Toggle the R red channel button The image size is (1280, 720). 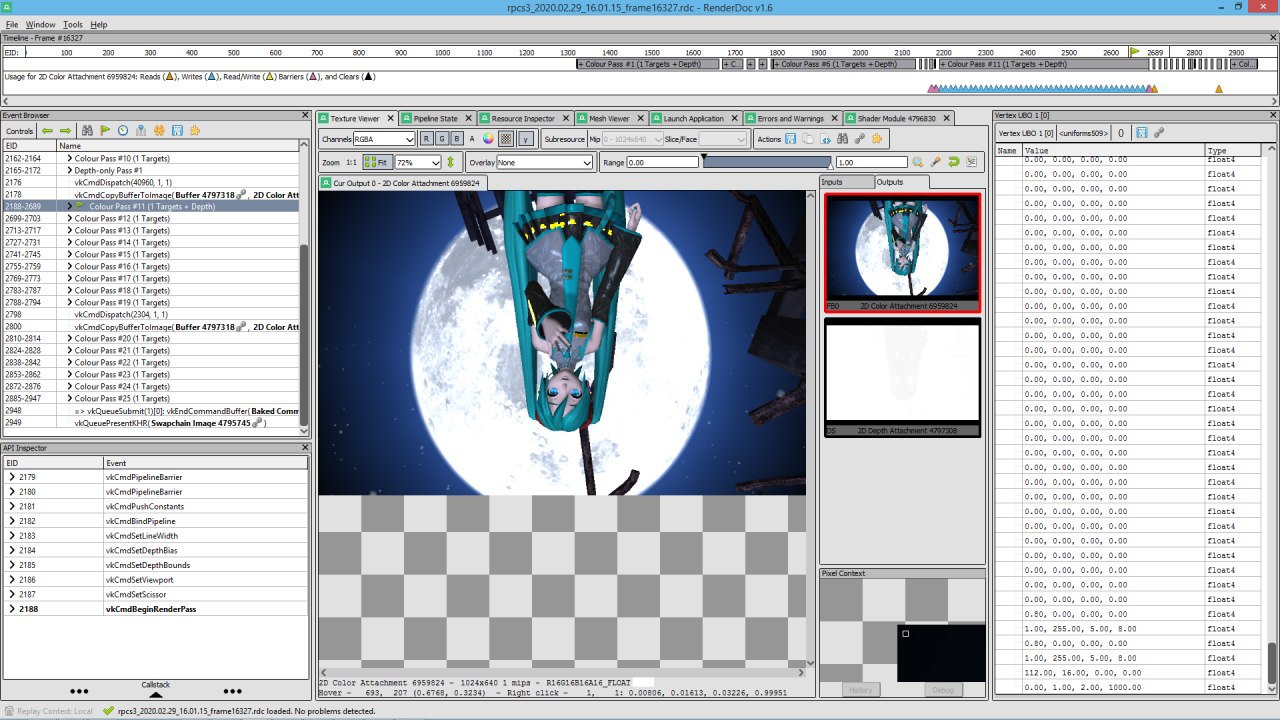(x=426, y=139)
